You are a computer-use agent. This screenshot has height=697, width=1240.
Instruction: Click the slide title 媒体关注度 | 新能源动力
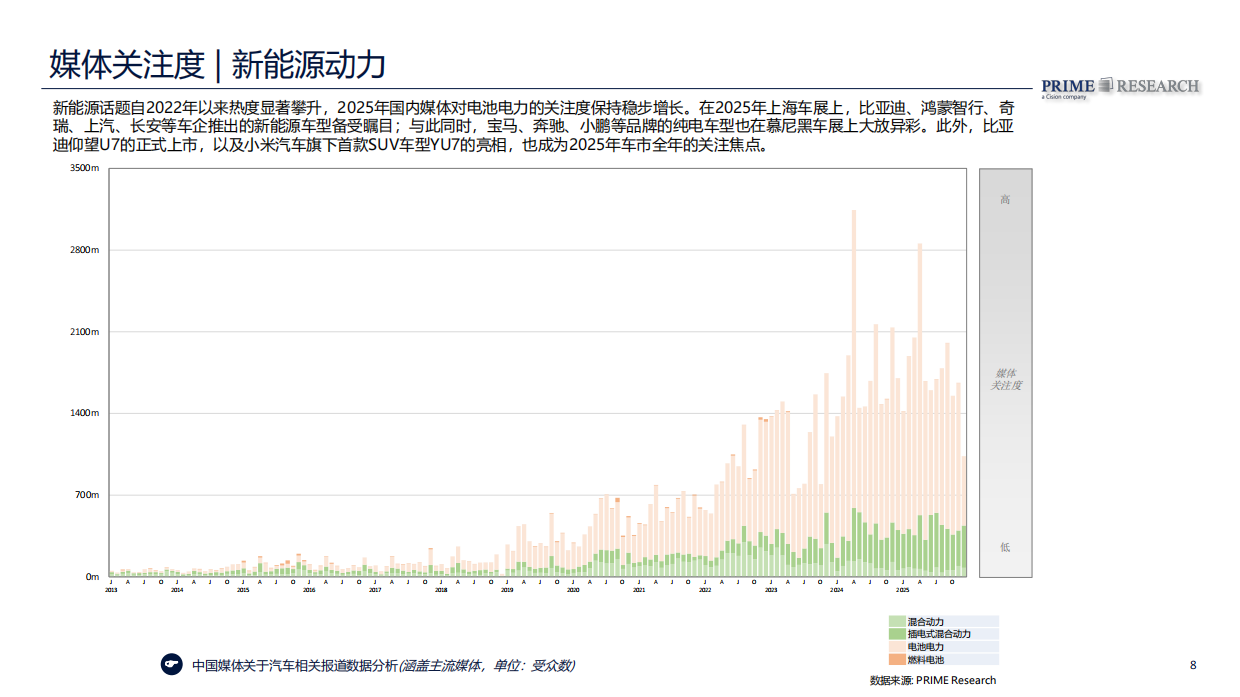coord(219,62)
